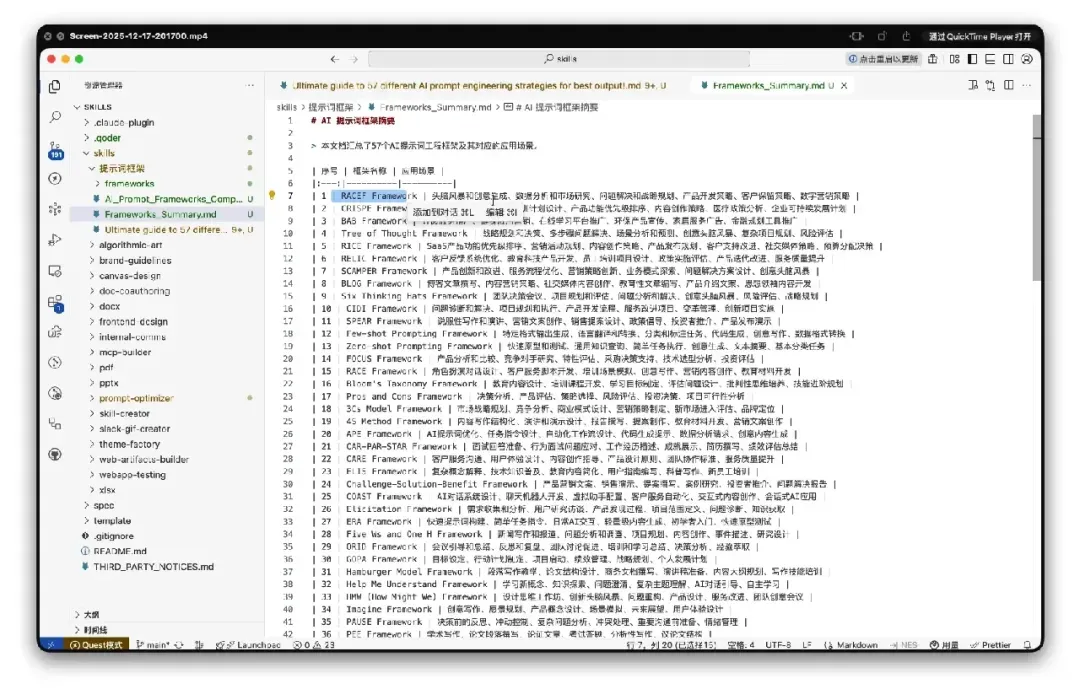Screen dimensions: 1080x700
Task: Open the Search view in activity bar
Action: point(55,117)
